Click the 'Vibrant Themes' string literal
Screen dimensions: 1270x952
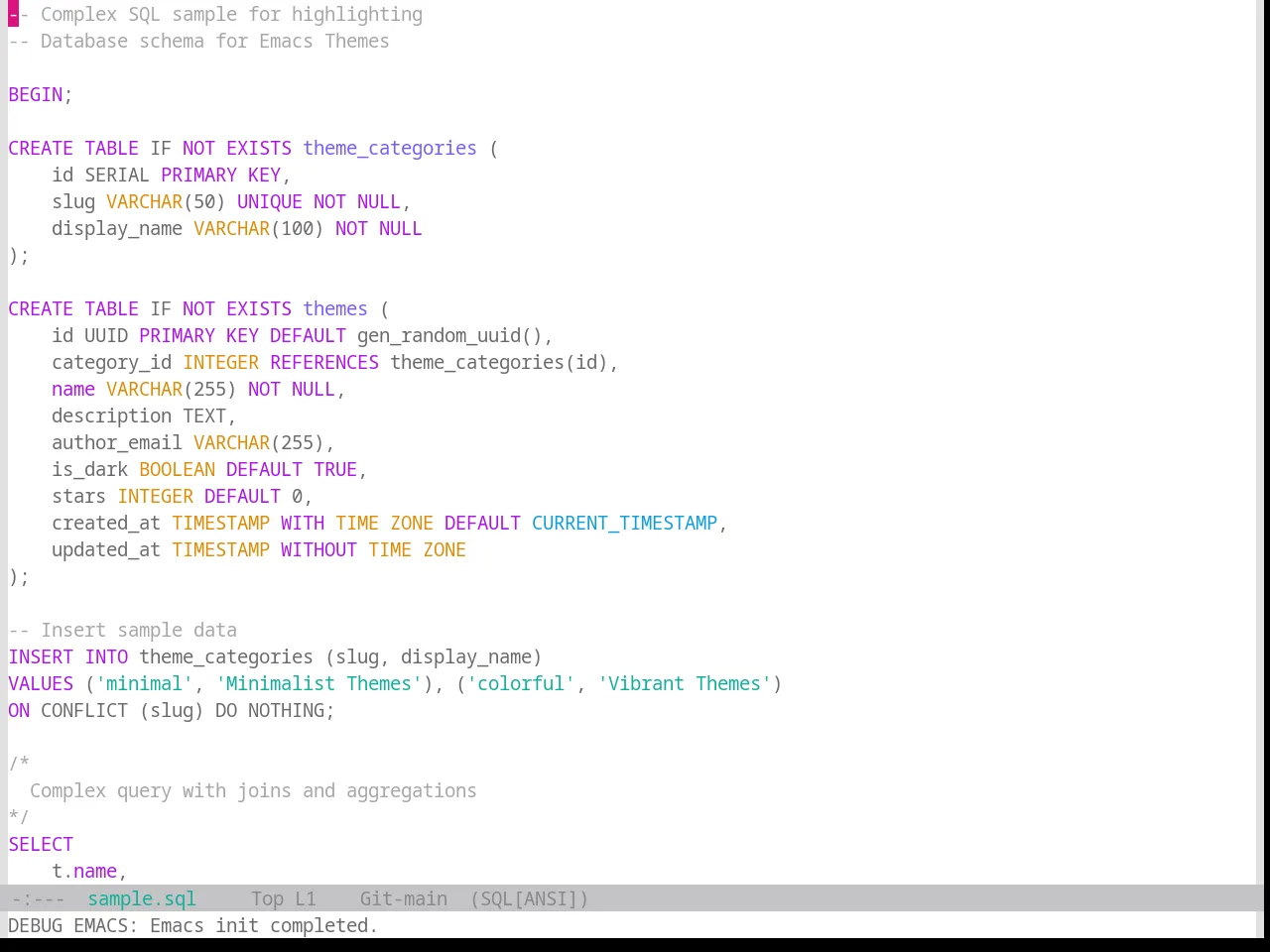click(685, 683)
